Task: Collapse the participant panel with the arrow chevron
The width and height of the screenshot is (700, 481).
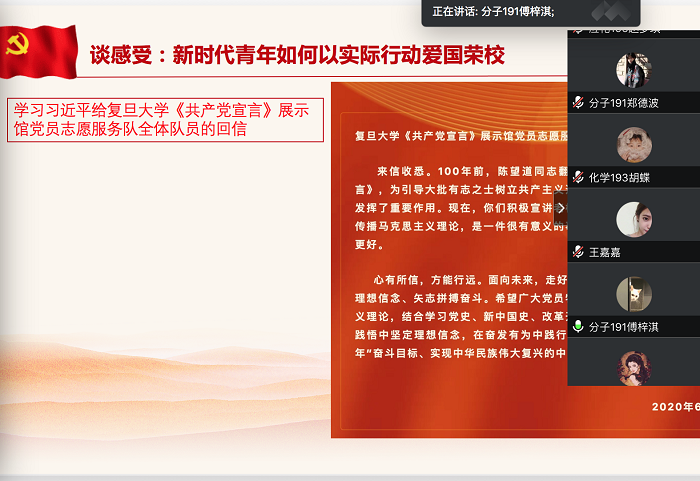Action: pos(561,208)
